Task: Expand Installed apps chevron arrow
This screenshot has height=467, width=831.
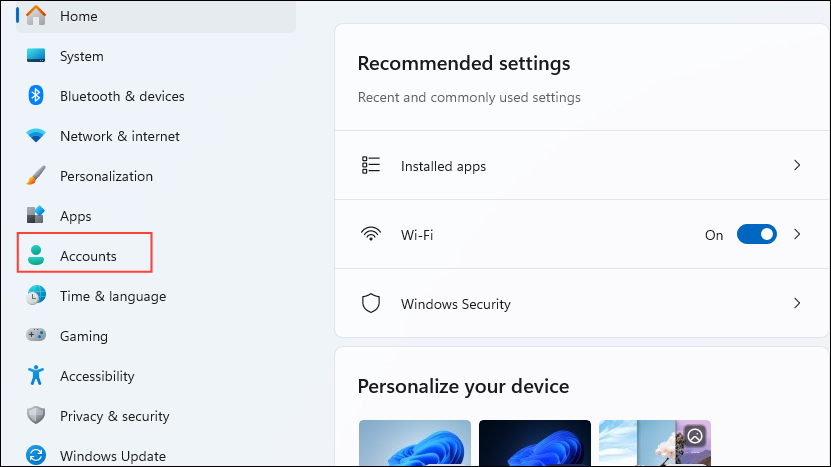Action: 797,165
